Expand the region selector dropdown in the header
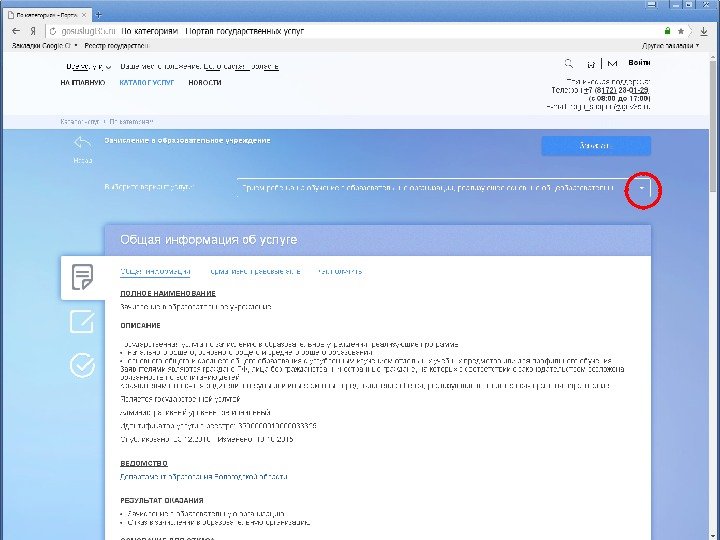Viewport: 720px width, 540px height. point(109,67)
